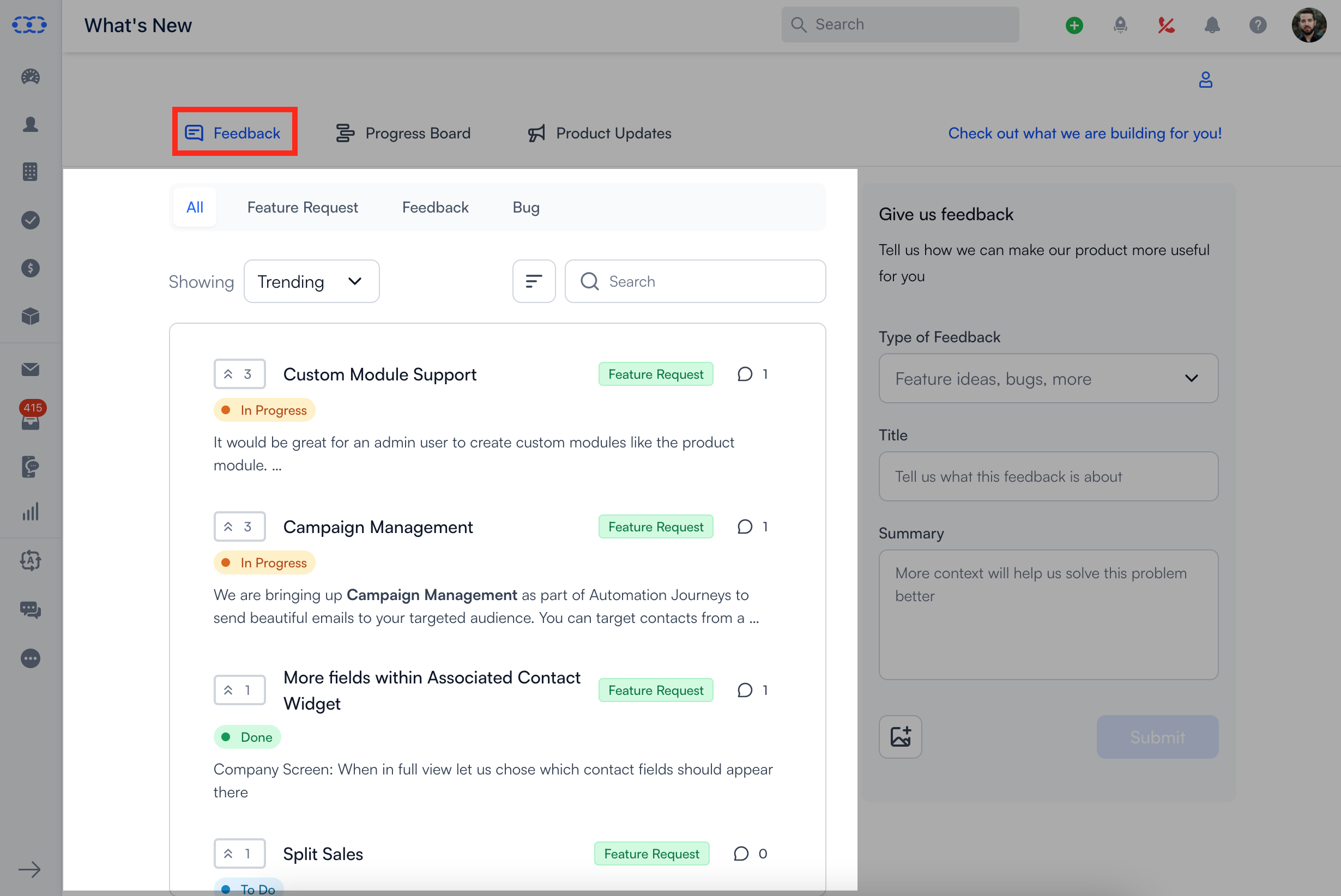This screenshot has width=1341, height=896.
Task: Click the Title input field
Action: [x=1048, y=476]
